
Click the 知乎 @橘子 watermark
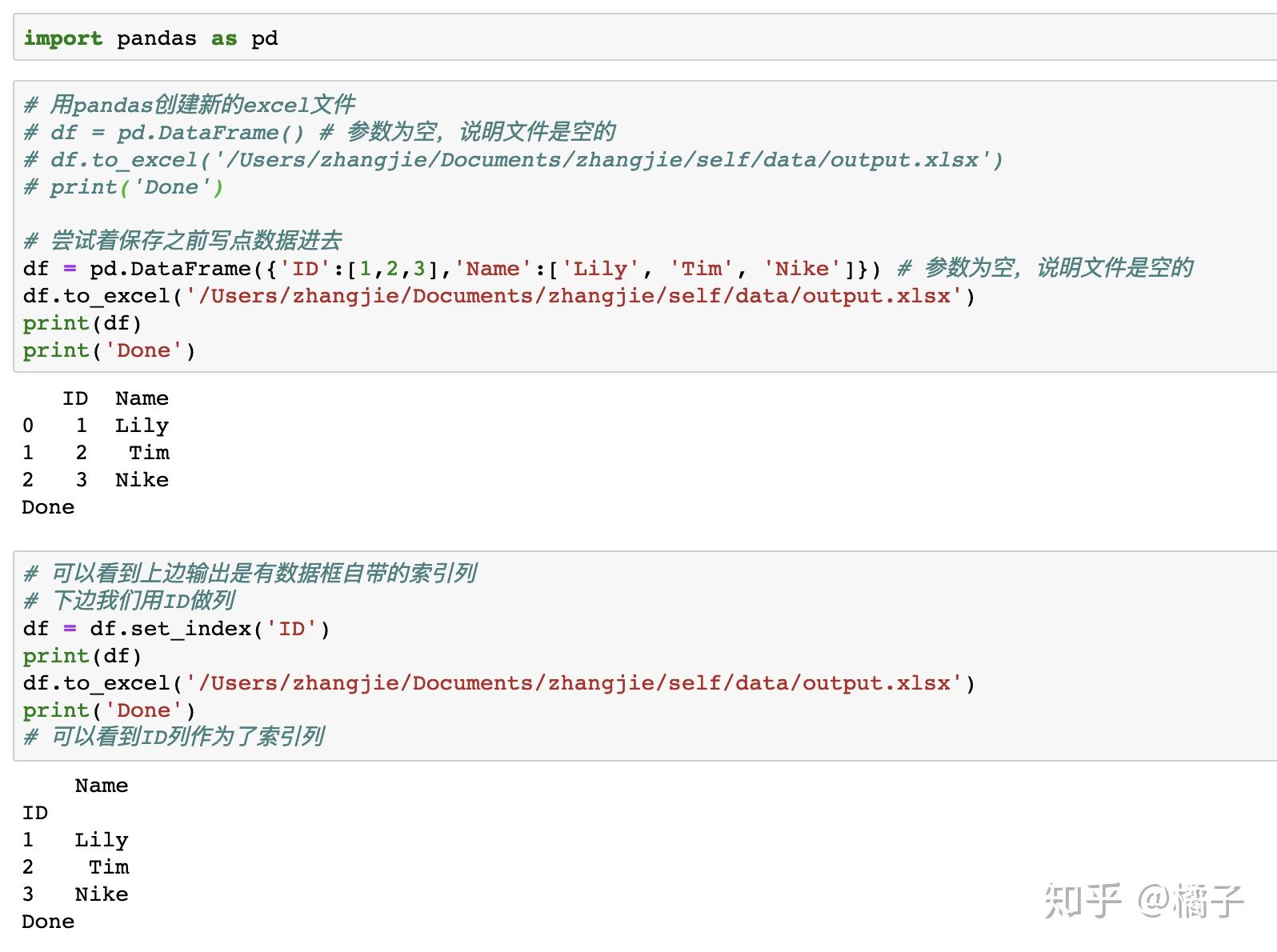pyautogui.click(x=1144, y=901)
